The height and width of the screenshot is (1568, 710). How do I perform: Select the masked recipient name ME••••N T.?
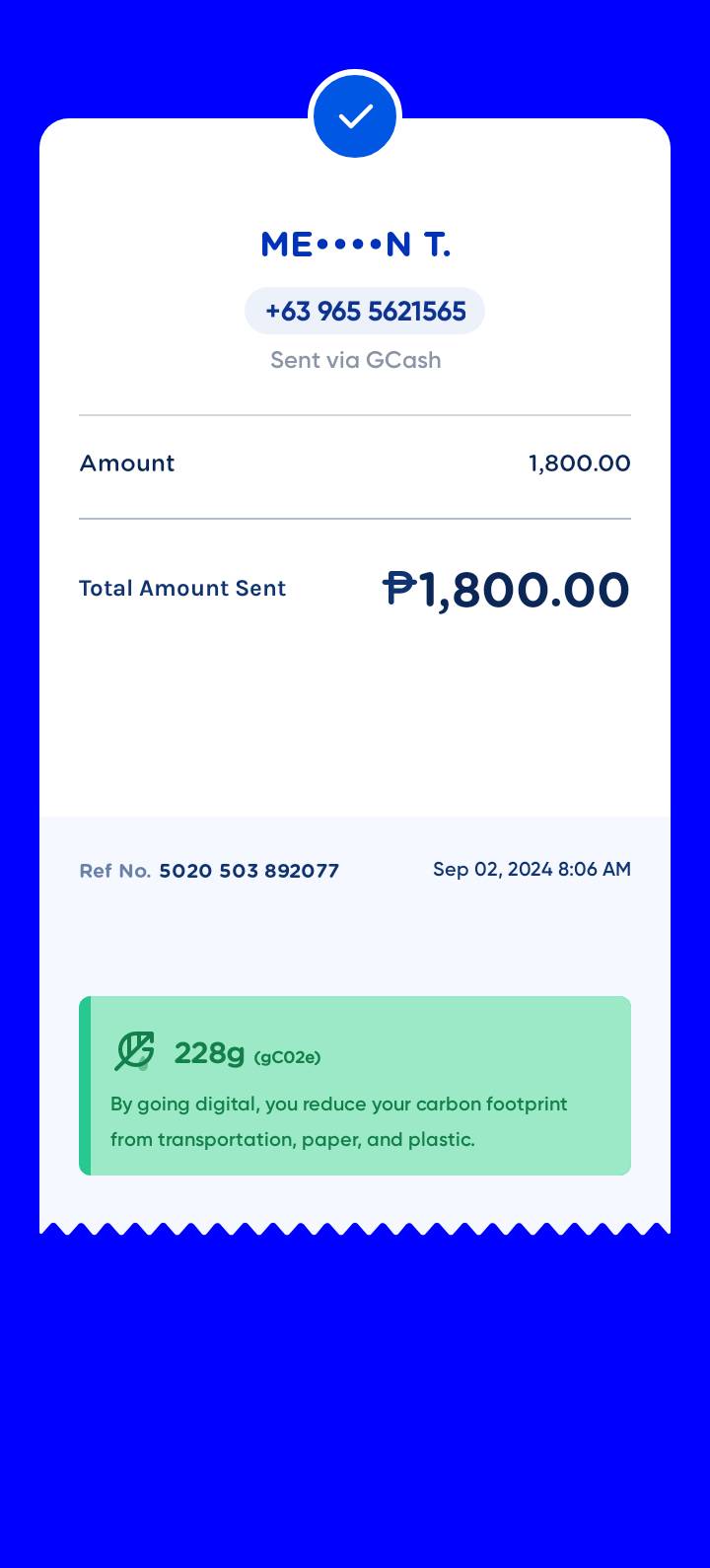355,245
